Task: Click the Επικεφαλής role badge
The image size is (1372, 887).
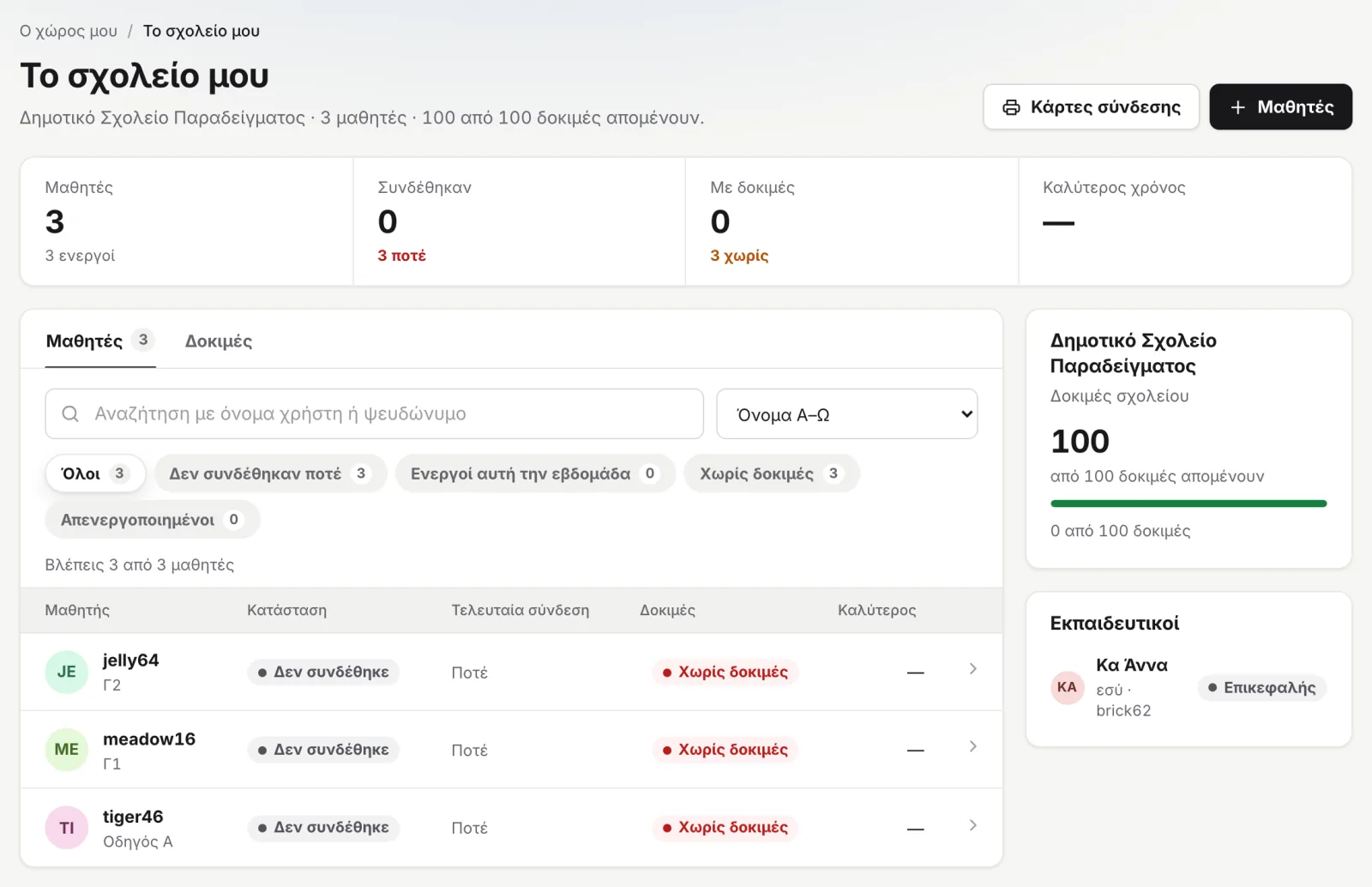Action: pyautogui.click(x=1262, y=687)
